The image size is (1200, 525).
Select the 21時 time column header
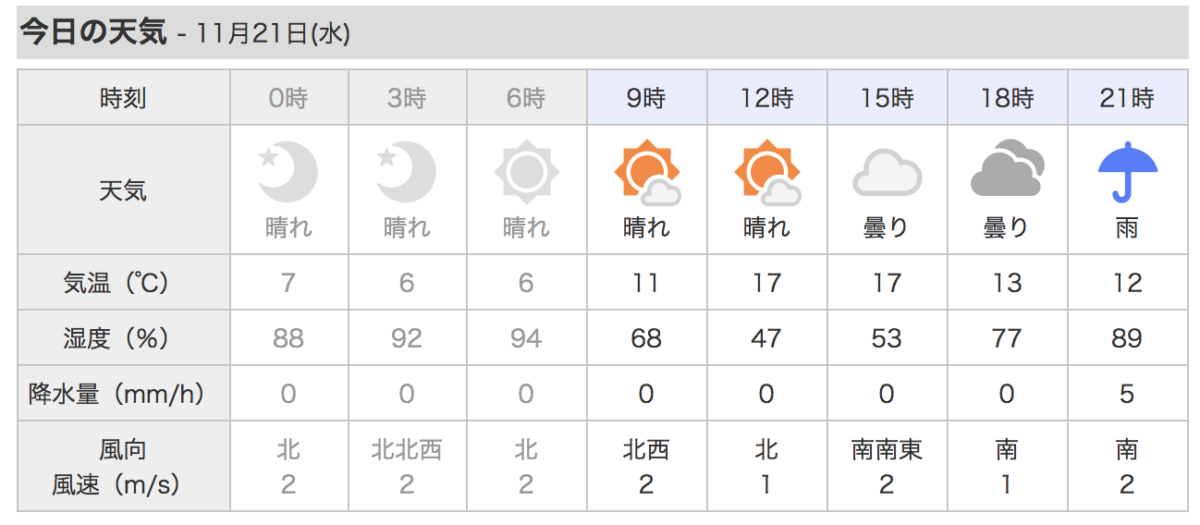tap(1126, 99)
